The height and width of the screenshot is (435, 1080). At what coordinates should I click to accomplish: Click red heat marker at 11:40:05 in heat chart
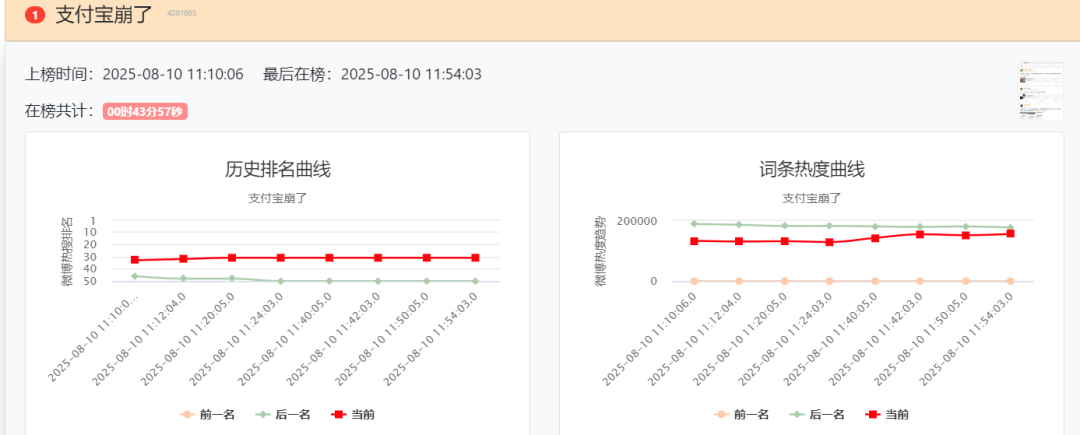pos(875,238)
